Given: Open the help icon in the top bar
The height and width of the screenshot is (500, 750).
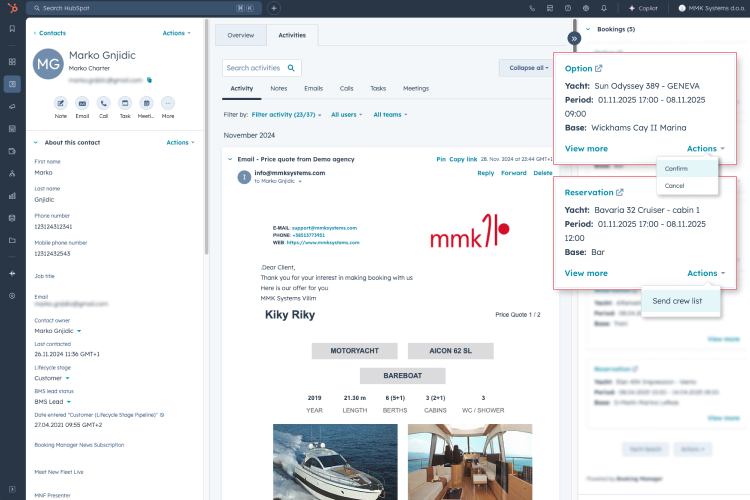Looking at the screenshot, I should [568, 8].
